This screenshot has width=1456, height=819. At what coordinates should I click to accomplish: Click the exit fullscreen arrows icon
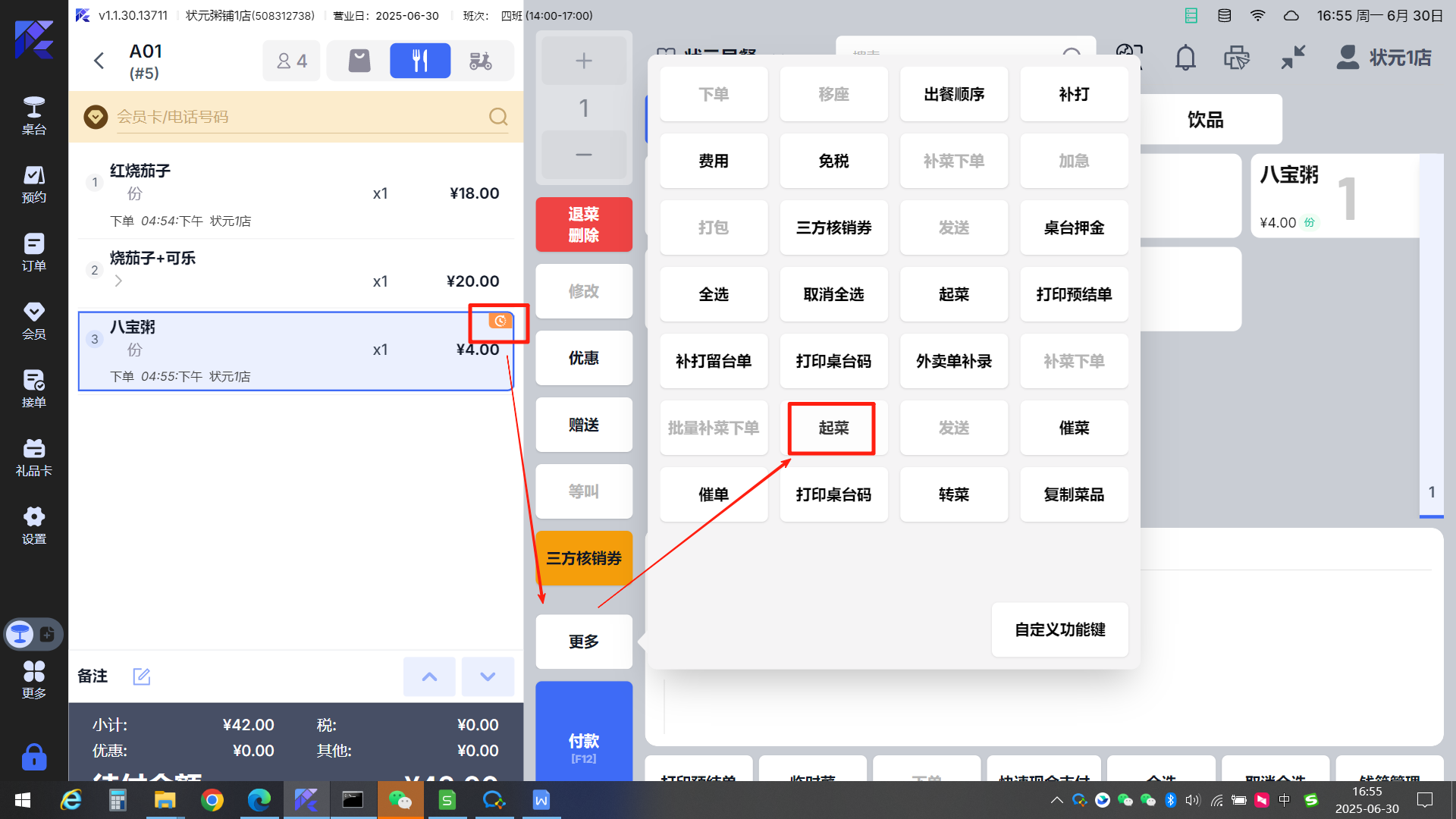coord(1293,58)
